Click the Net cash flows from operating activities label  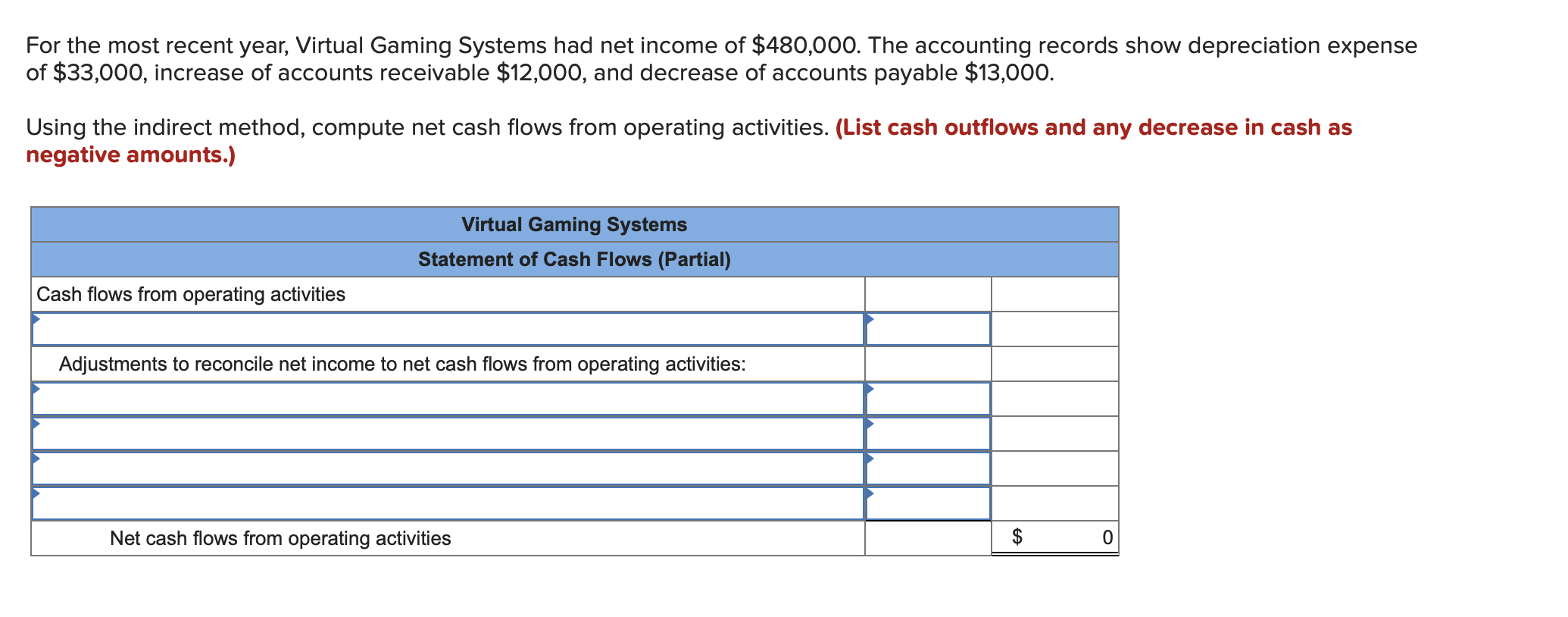coord(280,538)
